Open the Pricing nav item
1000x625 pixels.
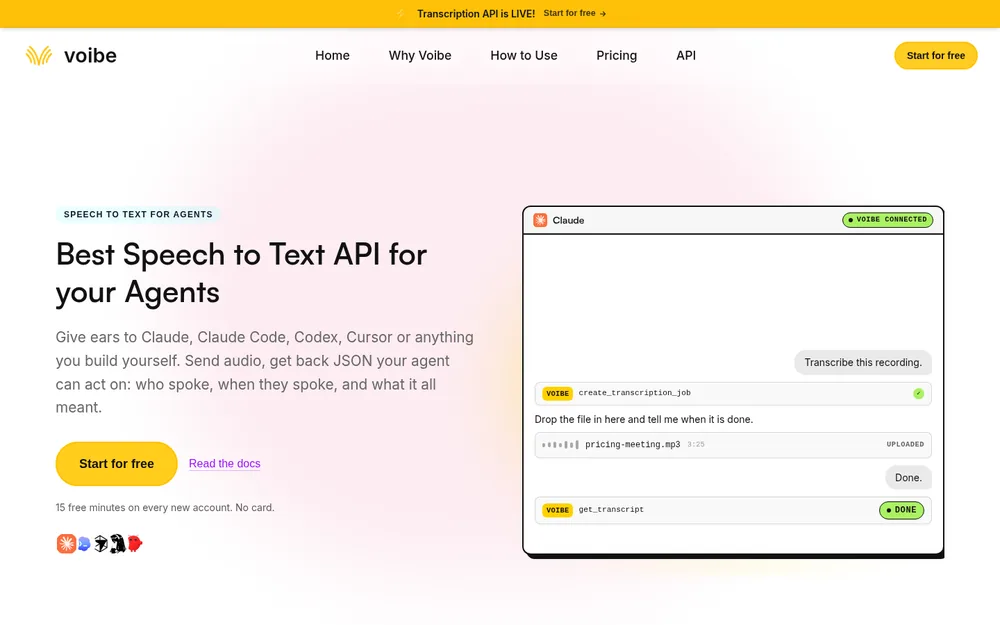click(x=617, y=55)
